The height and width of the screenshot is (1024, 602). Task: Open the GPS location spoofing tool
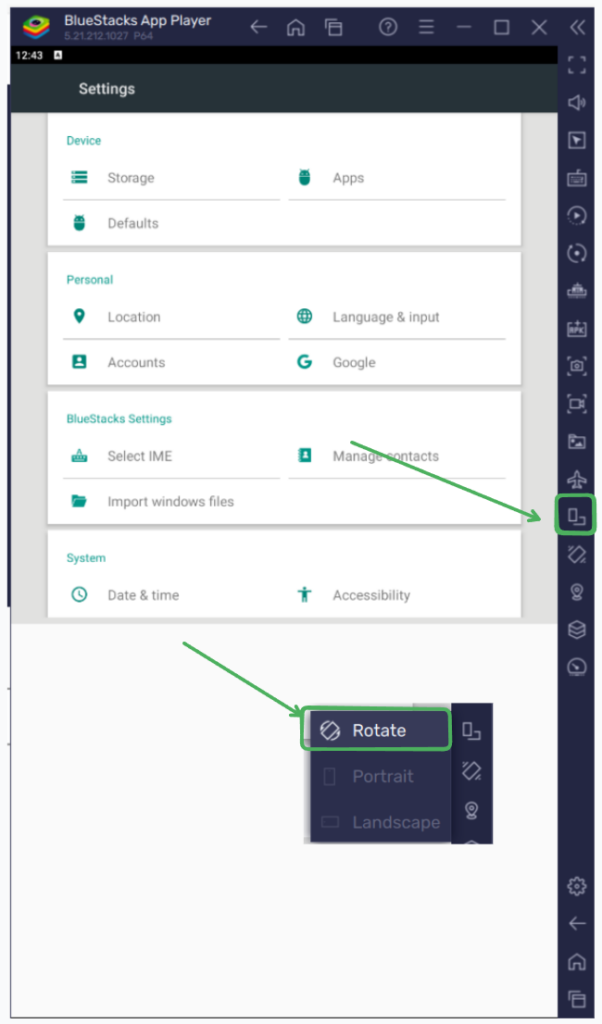pyautogui.click(x=576, y=593)
